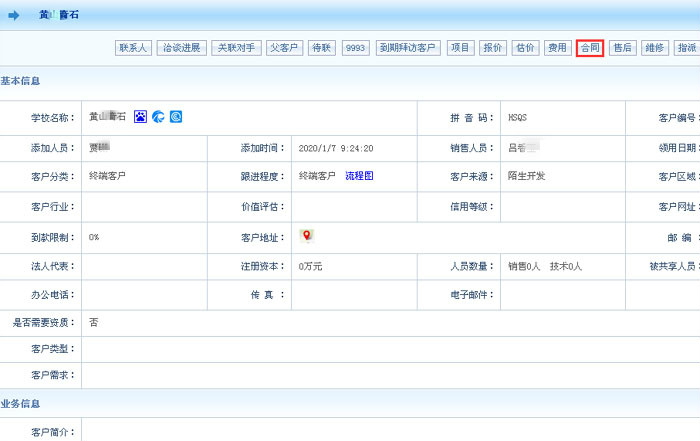
Task: Click the 维修 button
Action: pos(654,48)
